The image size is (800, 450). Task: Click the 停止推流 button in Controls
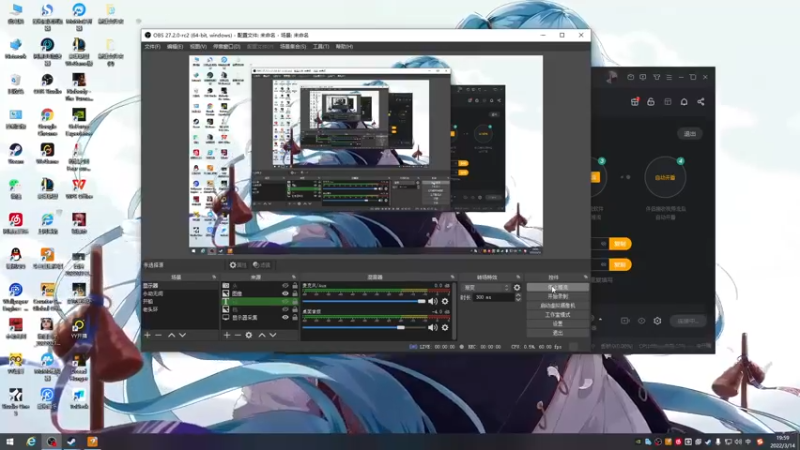tap(558, 288)
